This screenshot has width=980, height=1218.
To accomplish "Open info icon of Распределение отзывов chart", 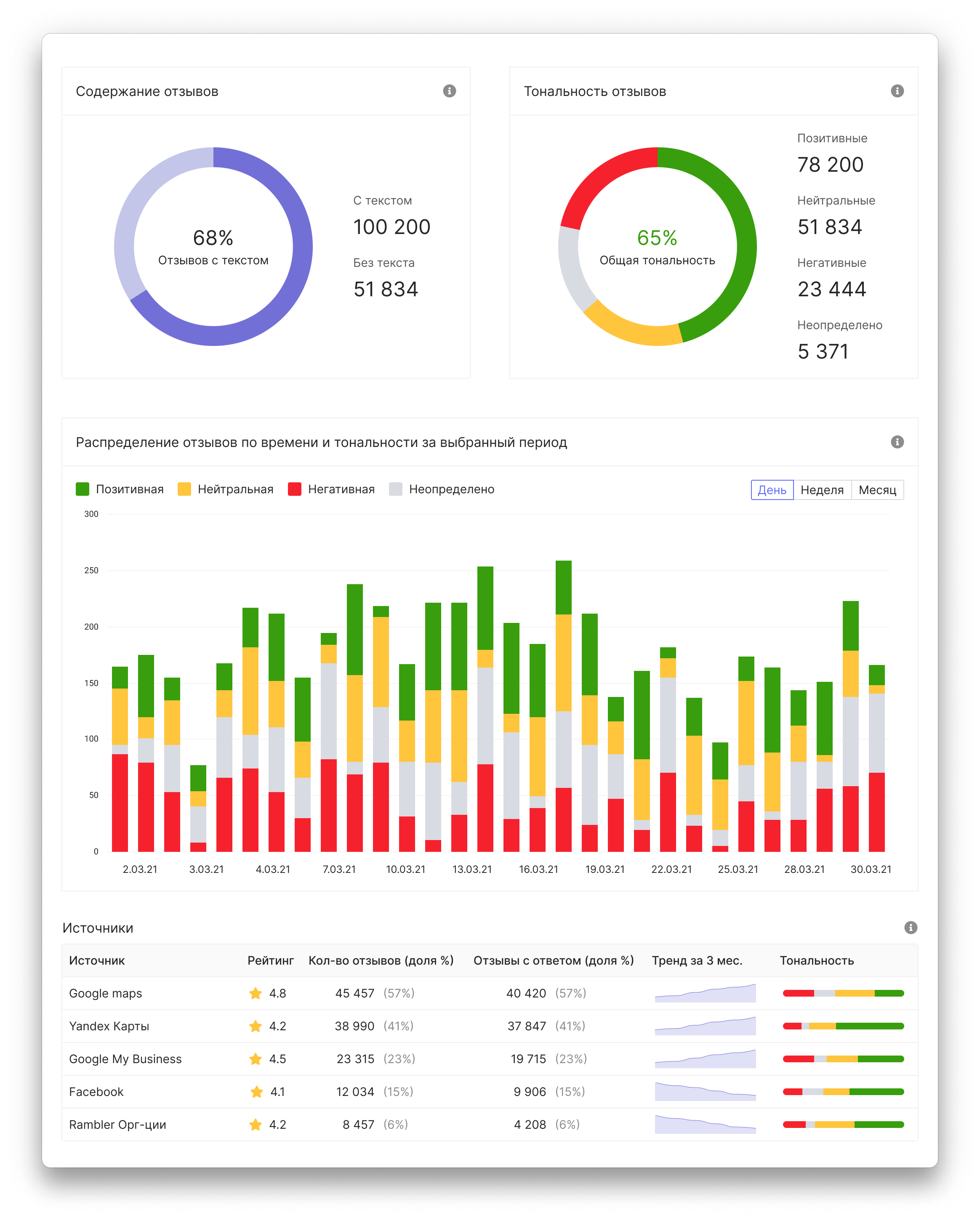I will pyautogui.click(x=897, y=442).
